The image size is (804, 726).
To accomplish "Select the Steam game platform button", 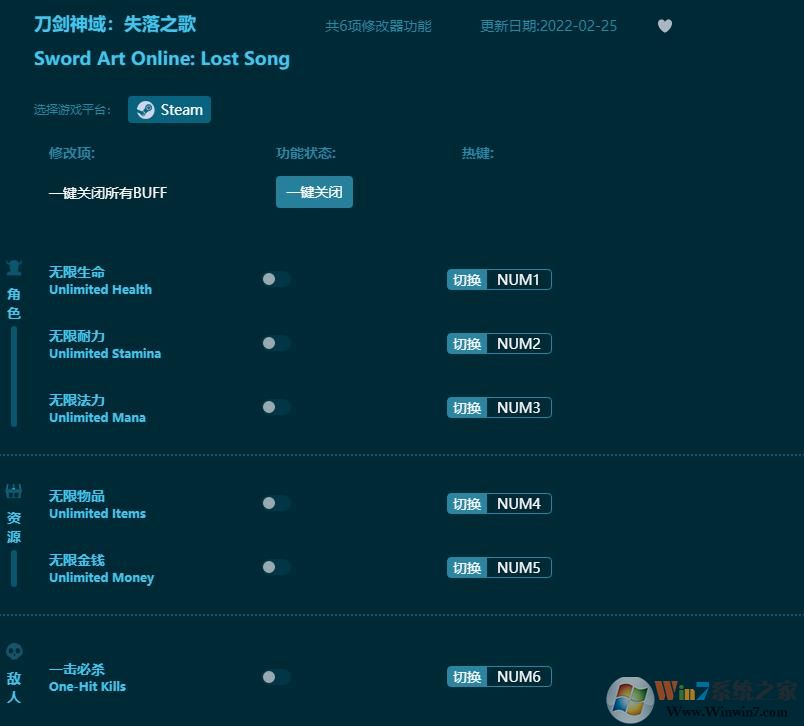I will (169, 110).
